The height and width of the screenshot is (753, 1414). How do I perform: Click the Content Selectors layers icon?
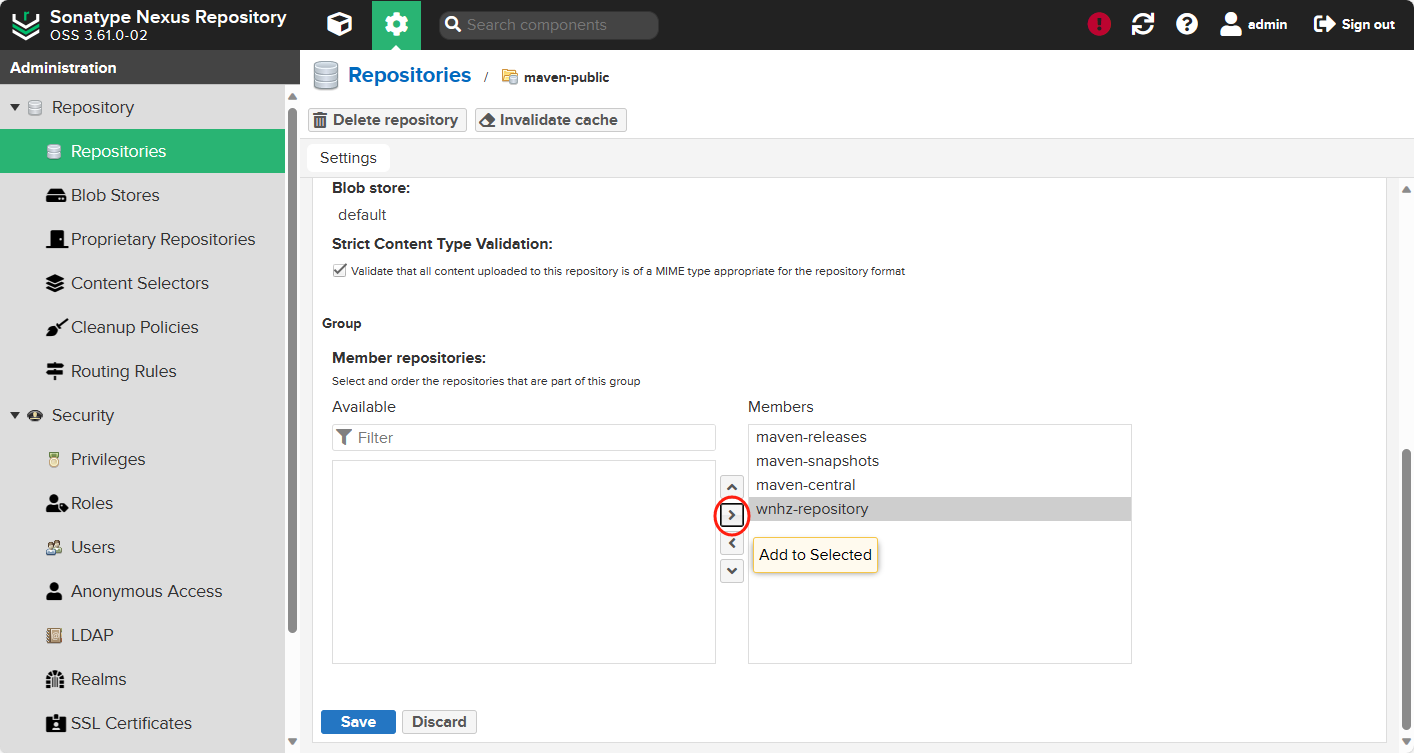[x=55, y=283]
